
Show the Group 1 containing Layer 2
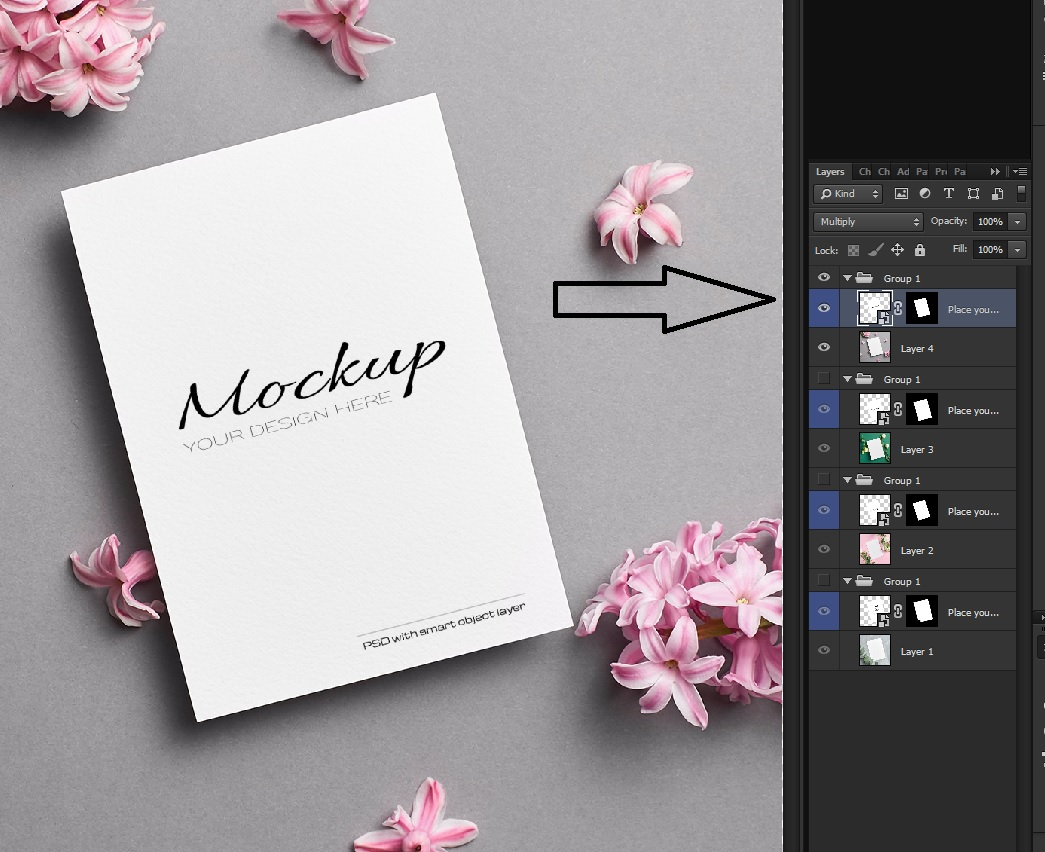pyautogui.click(x=824, y=479)
